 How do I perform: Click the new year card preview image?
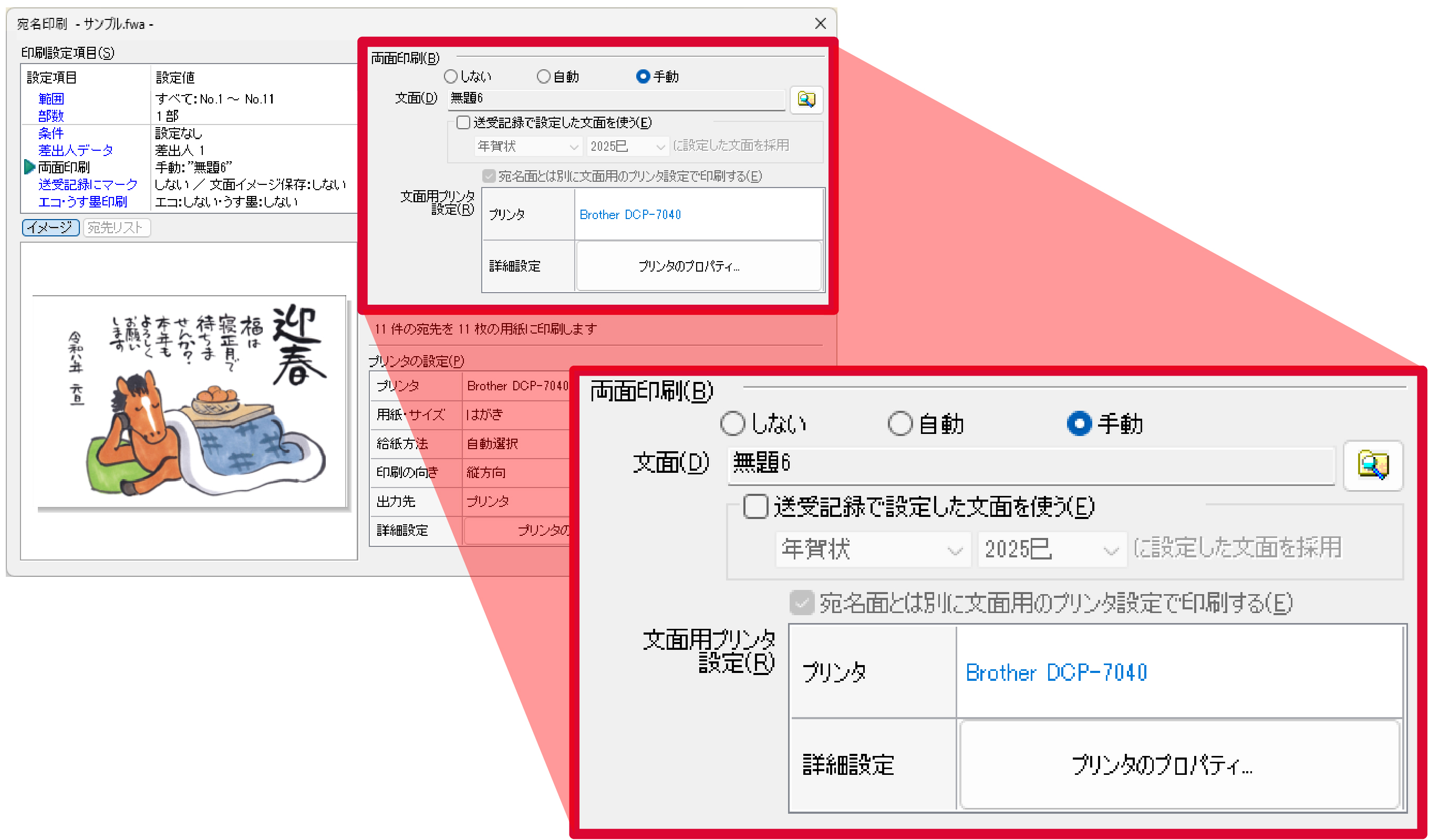click(x=190, y=403)
